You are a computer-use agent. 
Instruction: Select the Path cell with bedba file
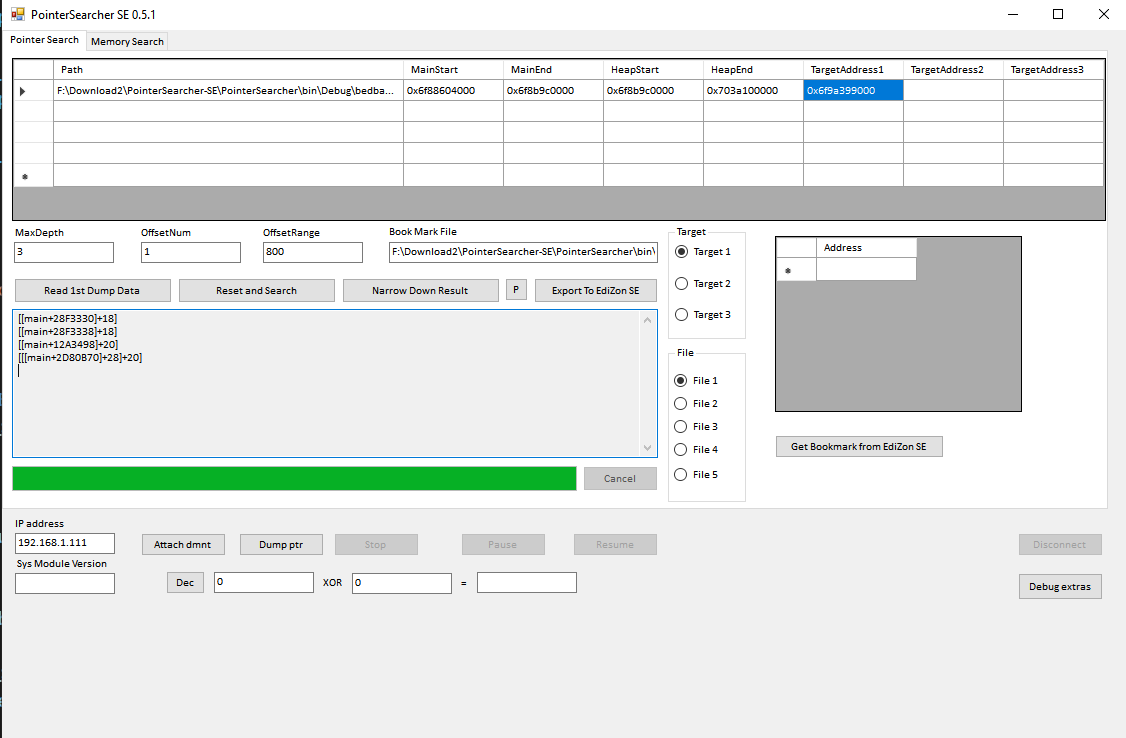(228, 90)
